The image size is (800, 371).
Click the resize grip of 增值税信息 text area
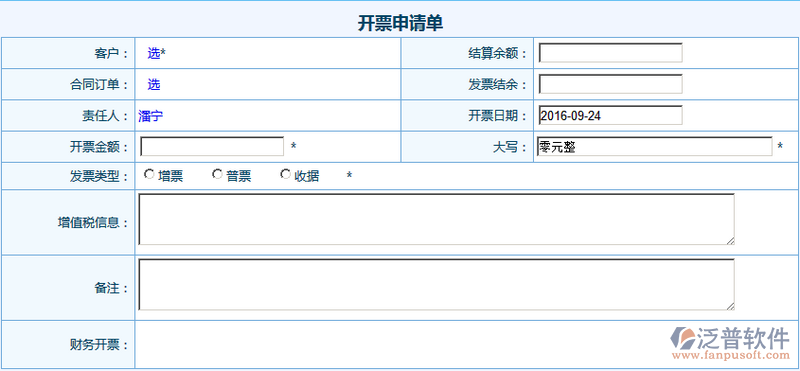731,241
